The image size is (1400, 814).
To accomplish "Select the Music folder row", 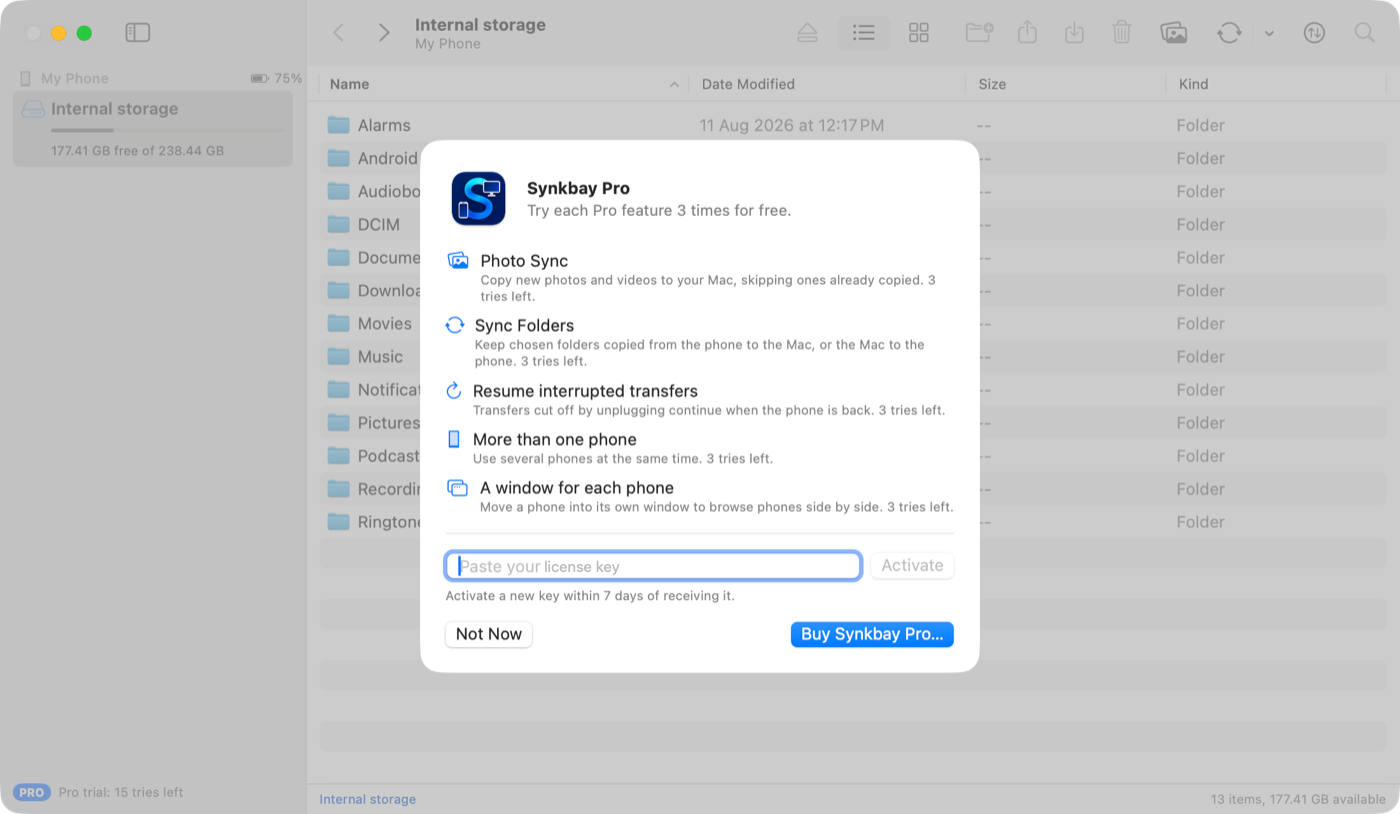I will click(x=853, y=357).
